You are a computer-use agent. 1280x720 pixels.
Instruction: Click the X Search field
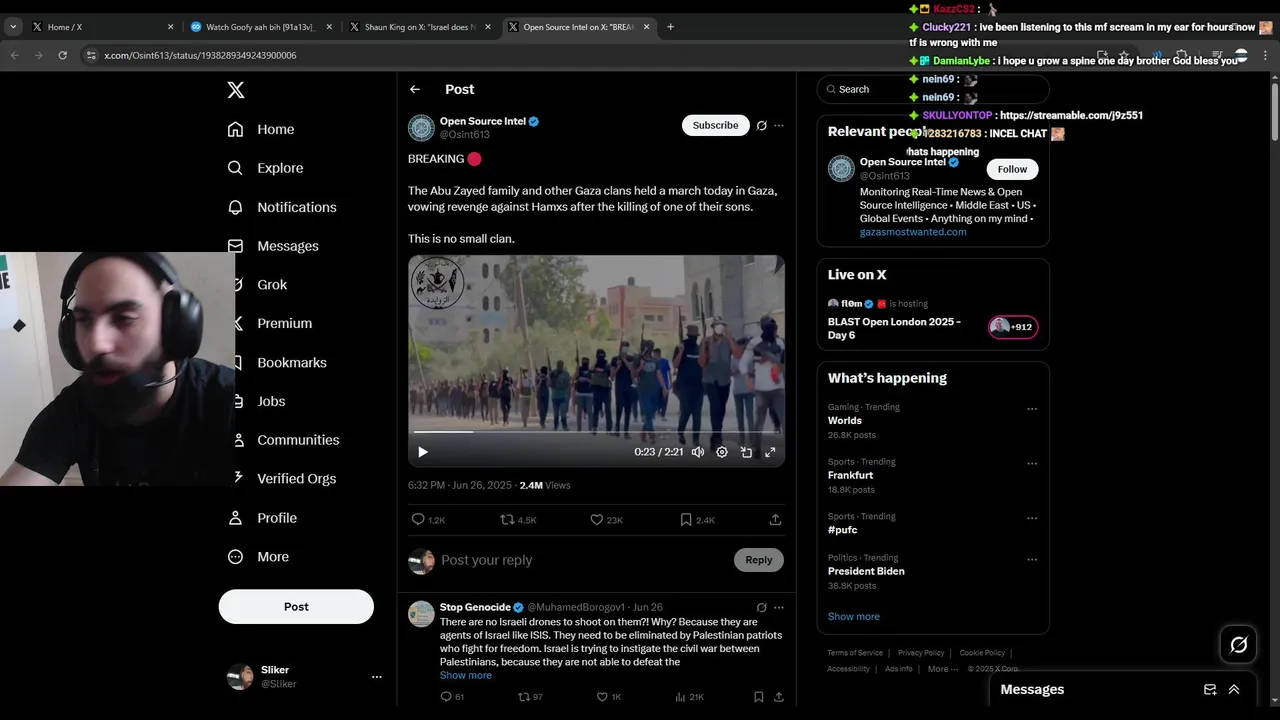pyautogui.click(x=933, y=89)
